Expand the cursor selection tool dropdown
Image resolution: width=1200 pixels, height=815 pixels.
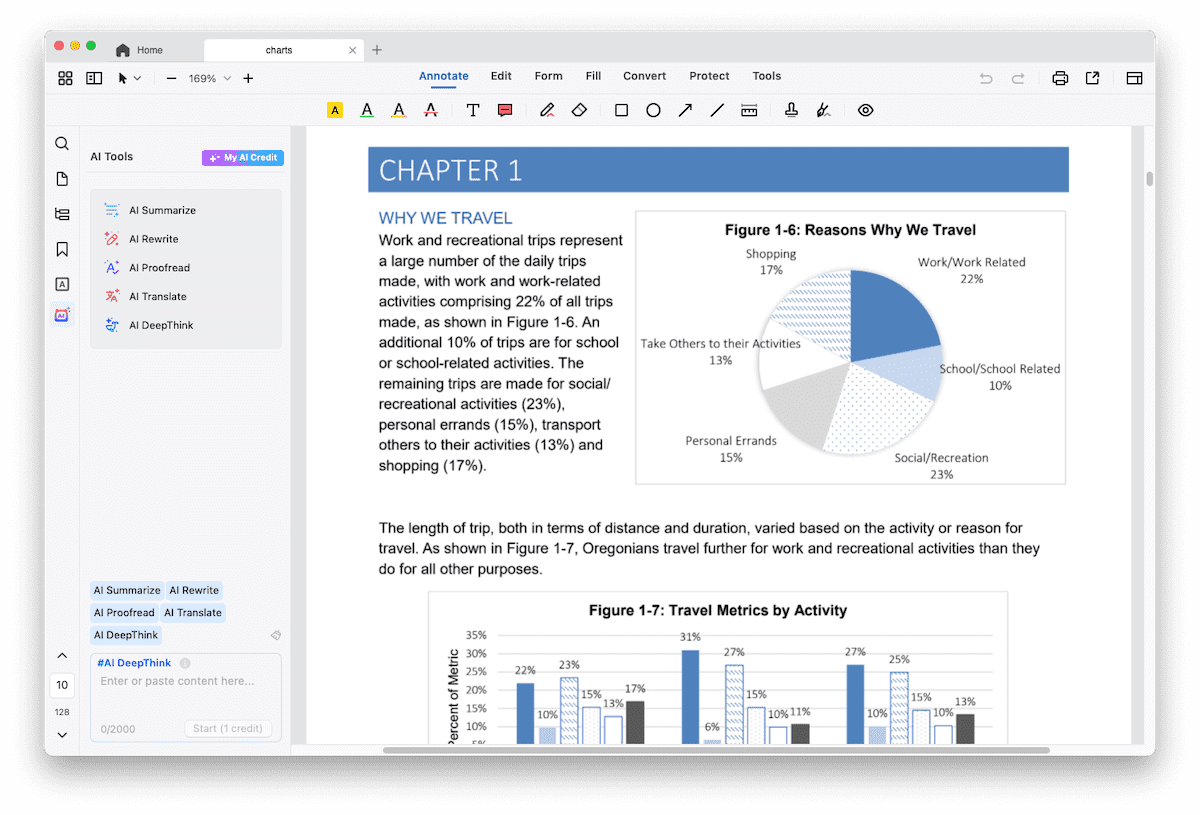click(x=137, y=78)
